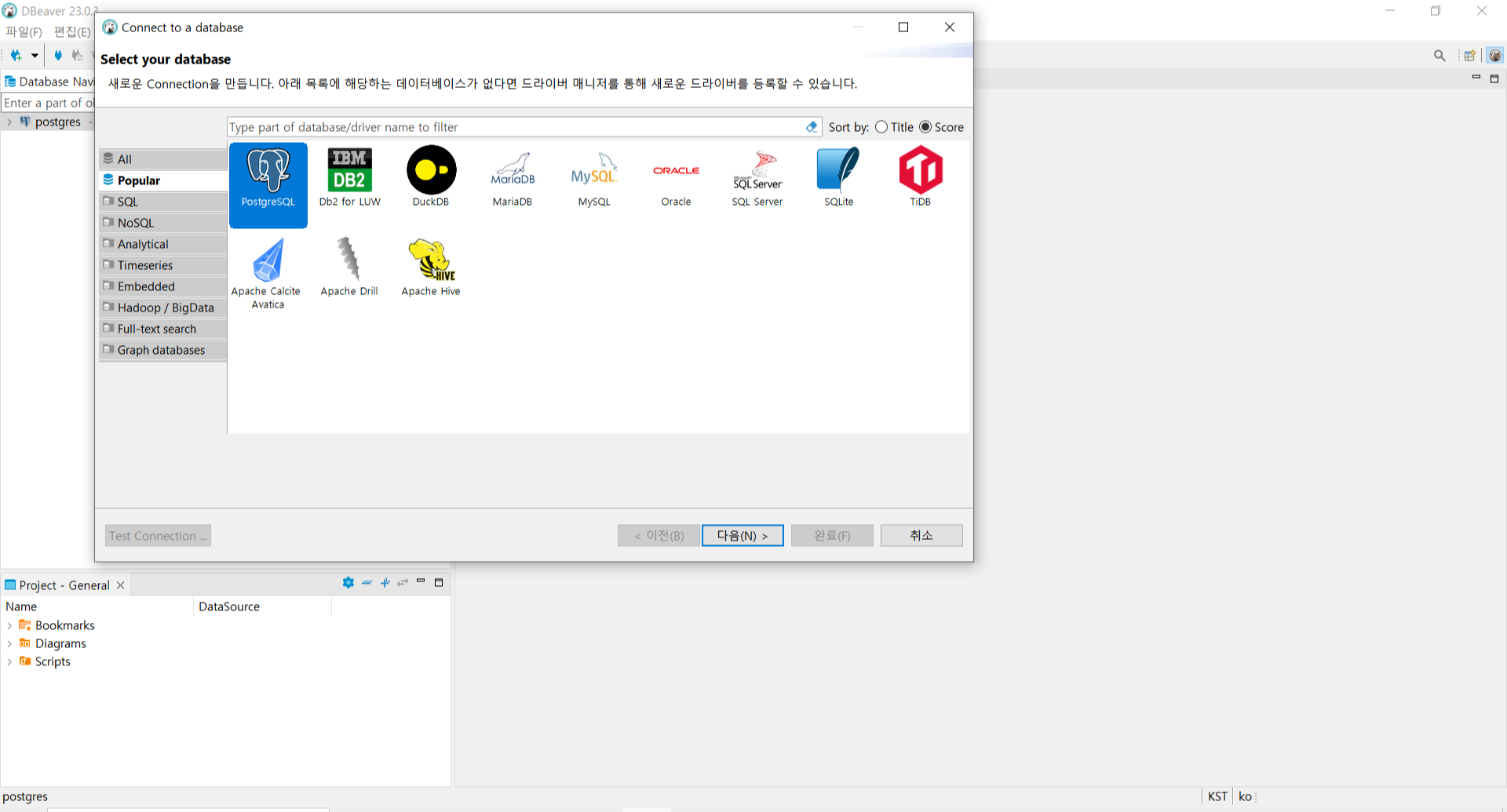Focus the Database Navigator filter field

tap(48, 103)
